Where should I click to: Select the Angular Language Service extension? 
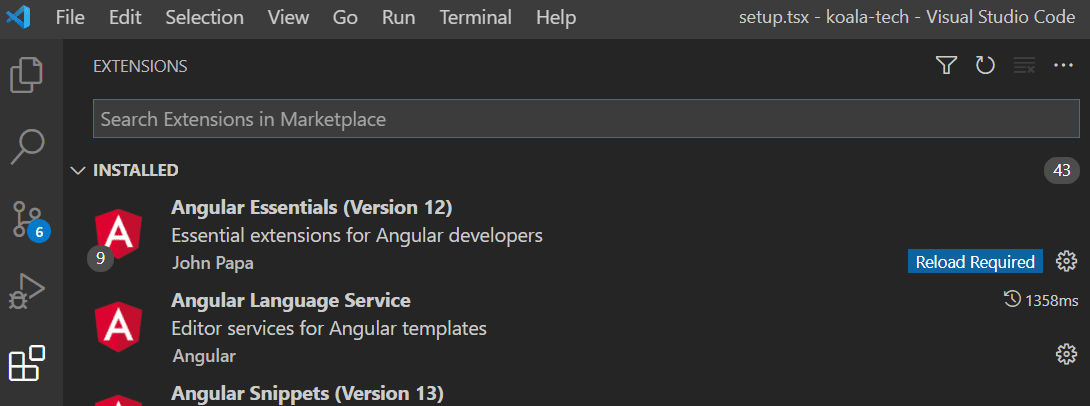click(x=291, y=300)
